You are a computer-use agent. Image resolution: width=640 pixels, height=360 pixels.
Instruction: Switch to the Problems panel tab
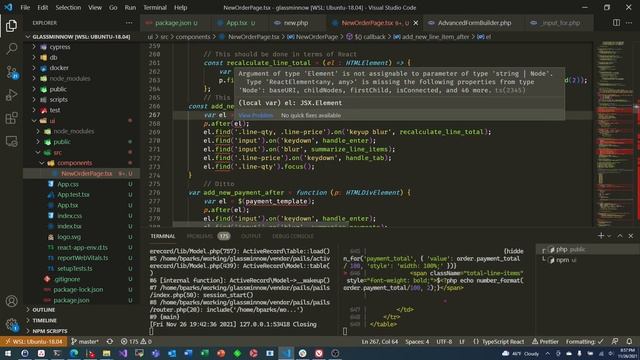pos(208,236)
